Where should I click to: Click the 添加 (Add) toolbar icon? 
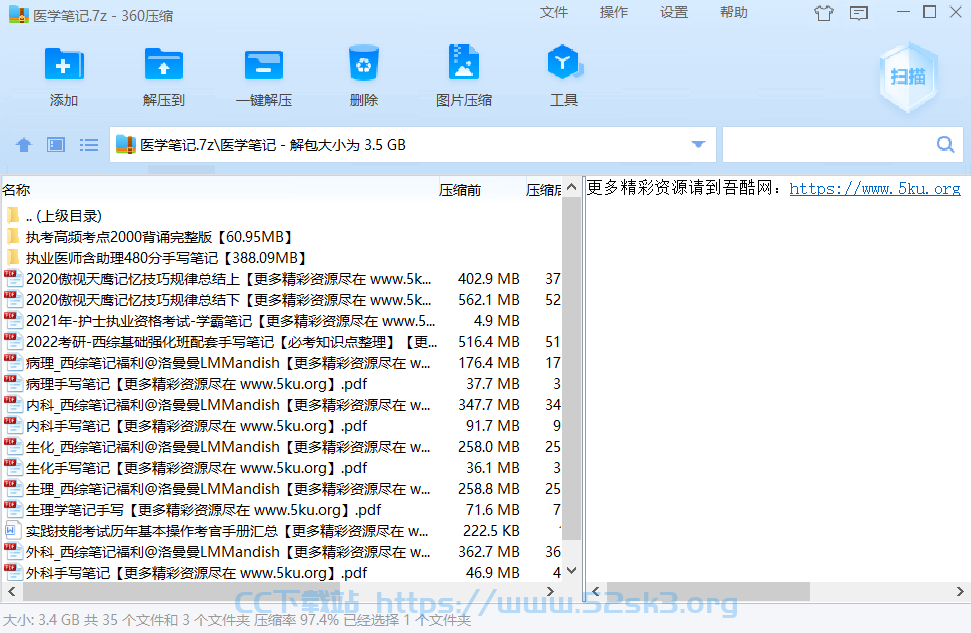(x=64, y=64)
